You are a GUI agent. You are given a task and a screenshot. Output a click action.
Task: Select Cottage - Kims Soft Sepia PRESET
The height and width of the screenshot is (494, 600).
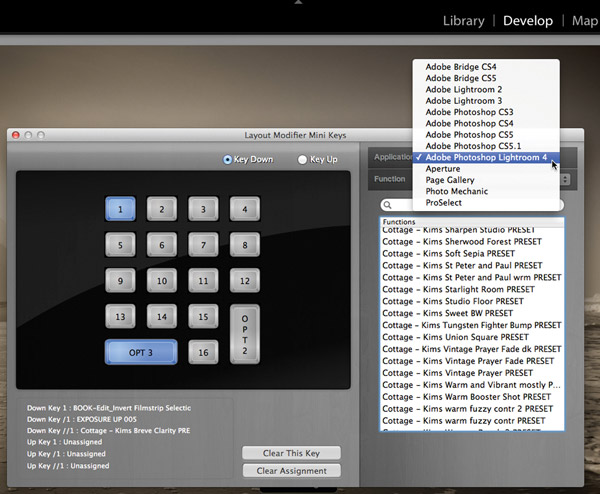(472, 253)
